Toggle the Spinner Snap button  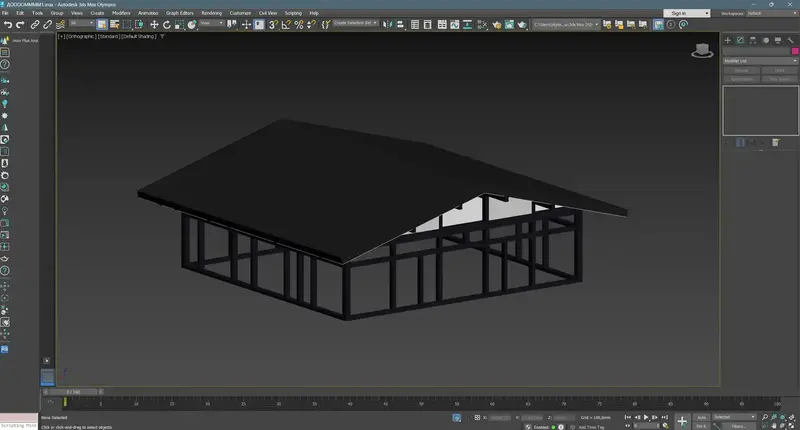pos(311,24)
